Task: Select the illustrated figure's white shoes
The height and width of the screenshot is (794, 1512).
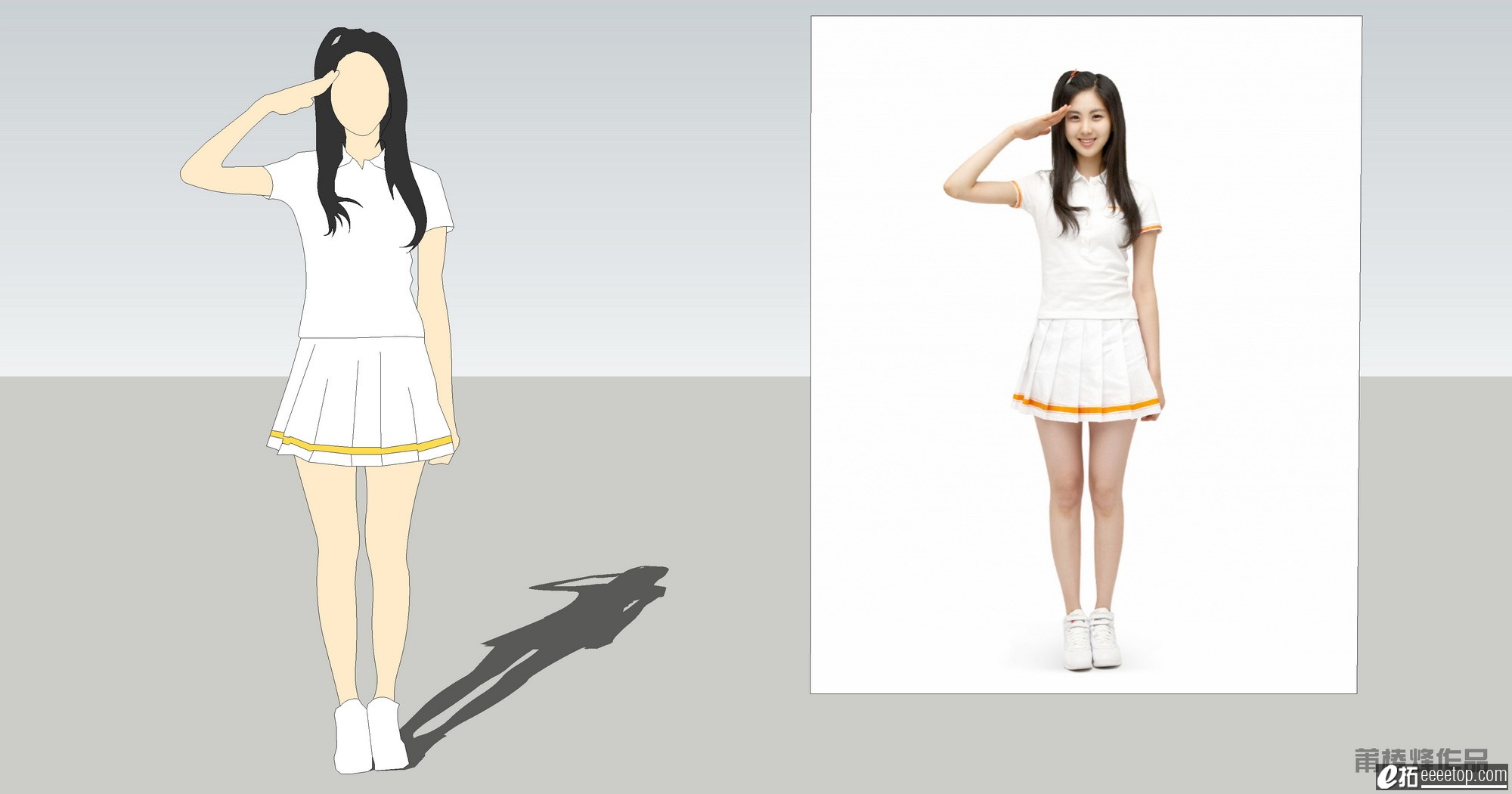Action: click(370, 735)
